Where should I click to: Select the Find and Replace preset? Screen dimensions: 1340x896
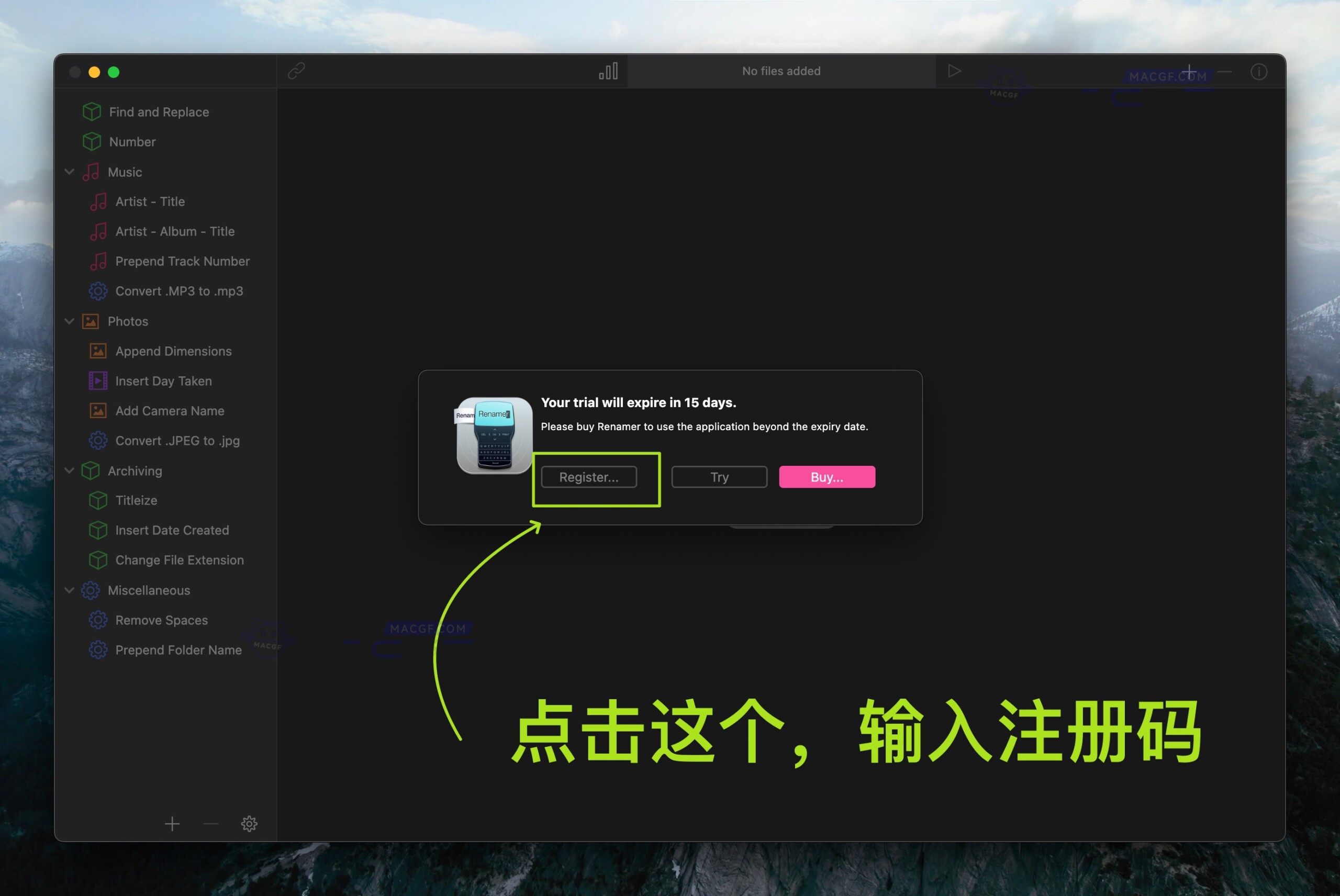pos(158,111)
